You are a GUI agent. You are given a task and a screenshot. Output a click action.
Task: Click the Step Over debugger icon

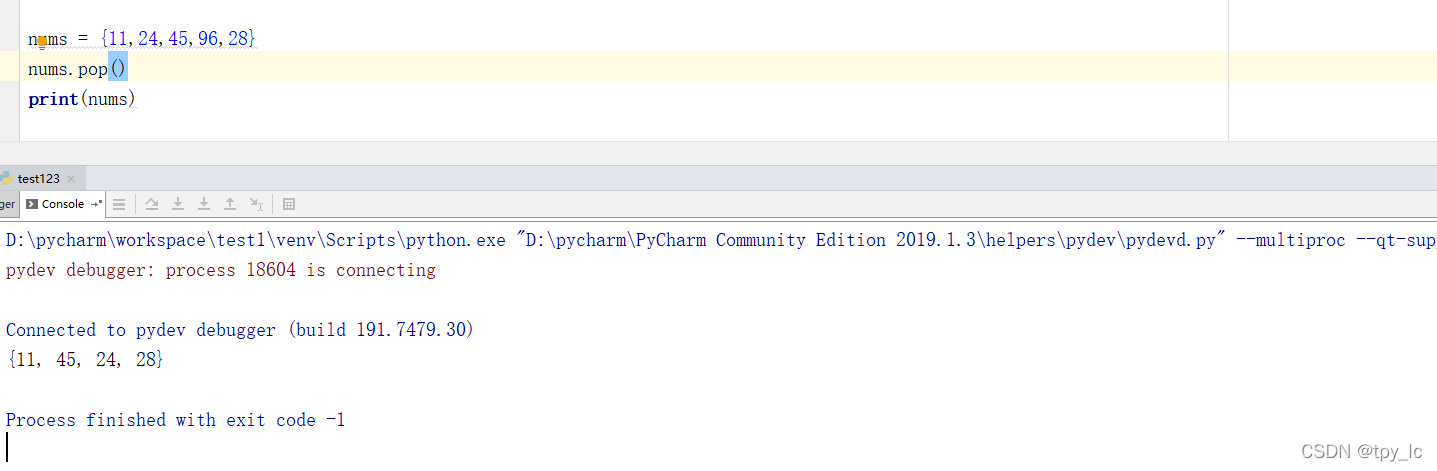(152, 204)
